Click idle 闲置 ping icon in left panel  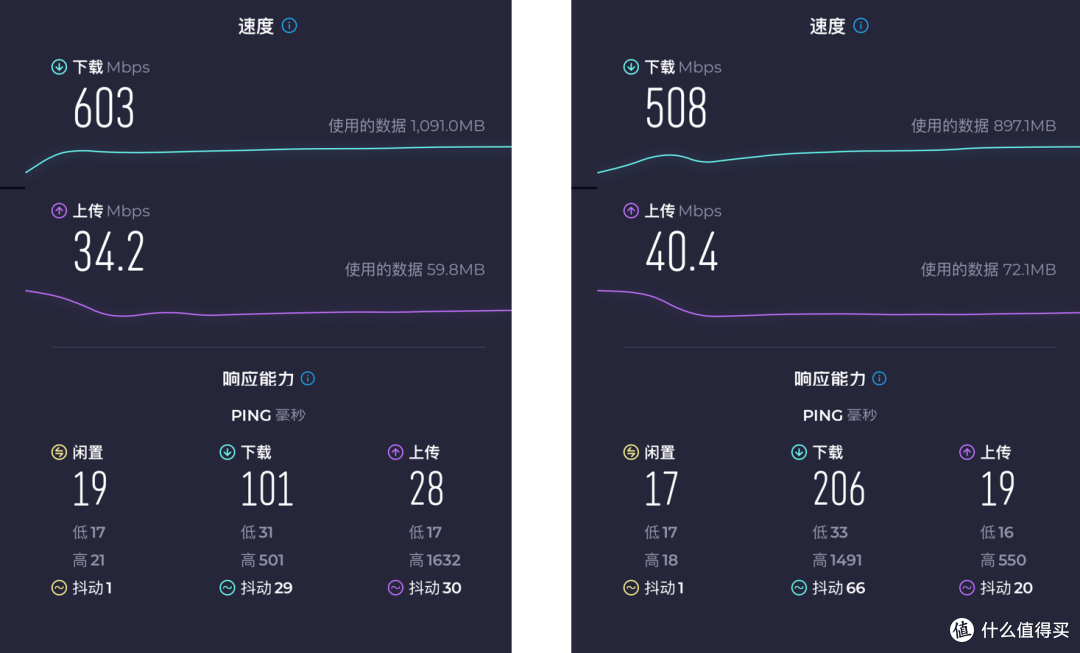[x=59, y=452]
